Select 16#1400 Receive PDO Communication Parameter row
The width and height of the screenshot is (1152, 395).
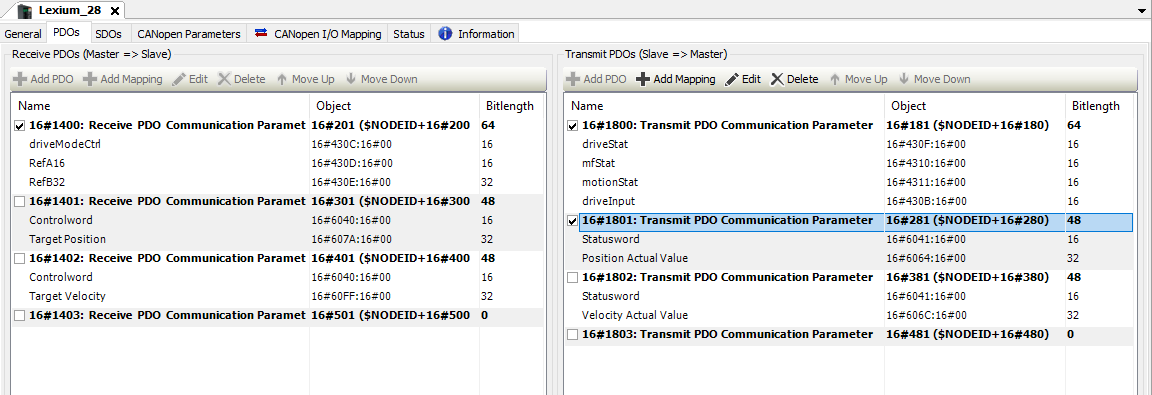tap(279, 126)
